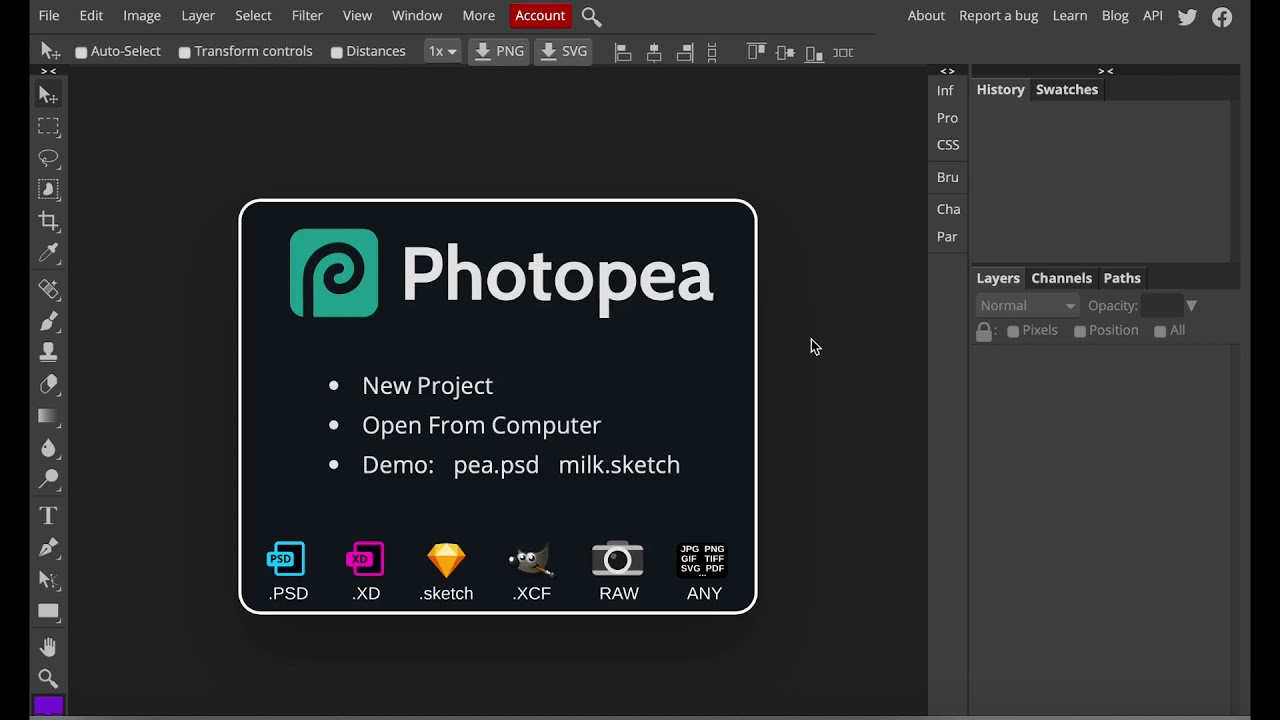This screenshot has height=720, width=1280.
Task: Open the purple foreground color swatch
Action: (48, 706)
